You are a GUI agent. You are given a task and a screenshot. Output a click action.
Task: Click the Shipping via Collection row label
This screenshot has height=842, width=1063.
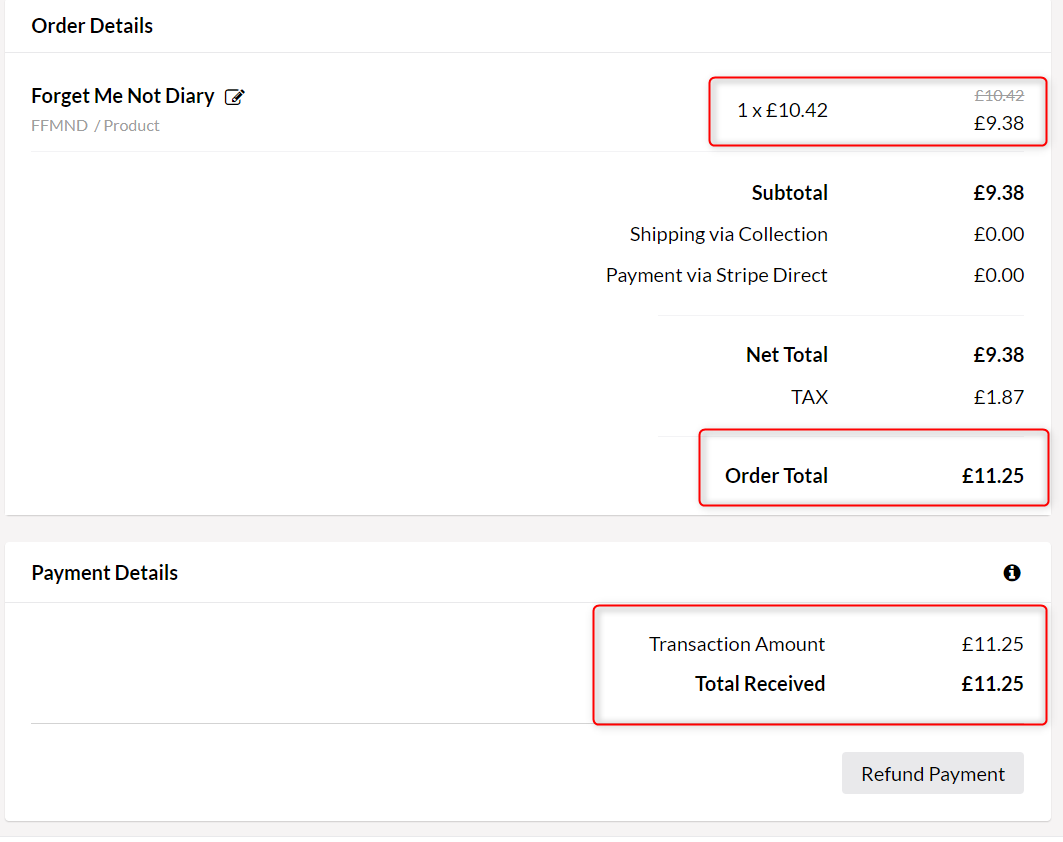click(729, 235)
